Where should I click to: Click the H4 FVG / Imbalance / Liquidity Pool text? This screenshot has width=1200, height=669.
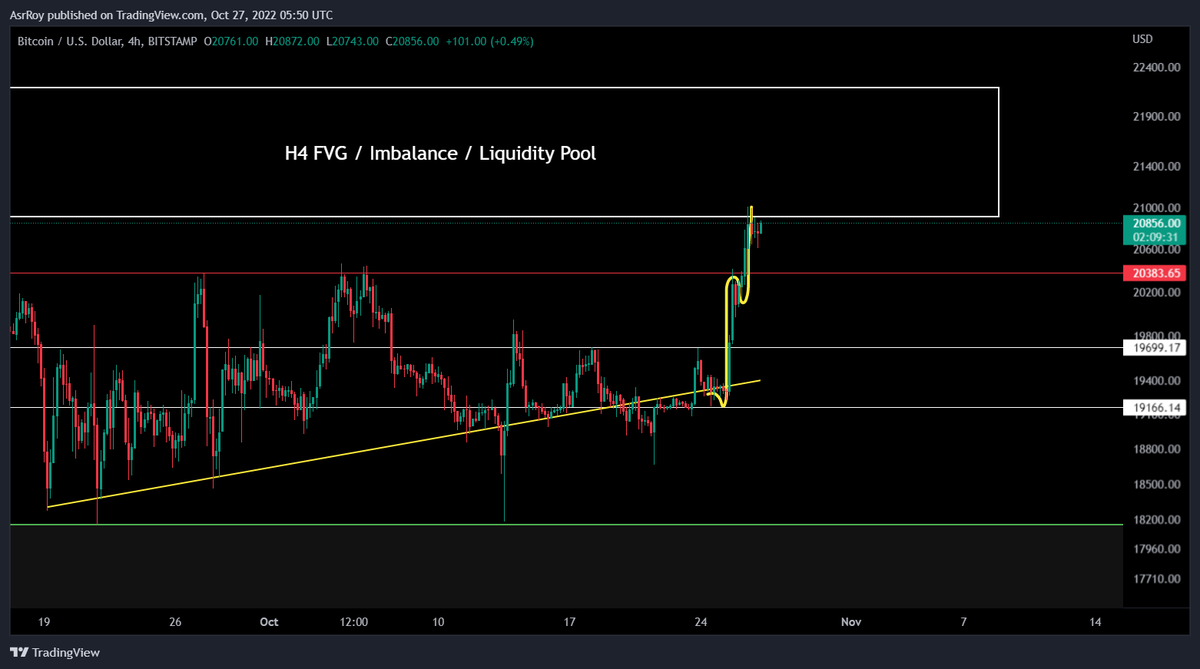pos(440,154)
